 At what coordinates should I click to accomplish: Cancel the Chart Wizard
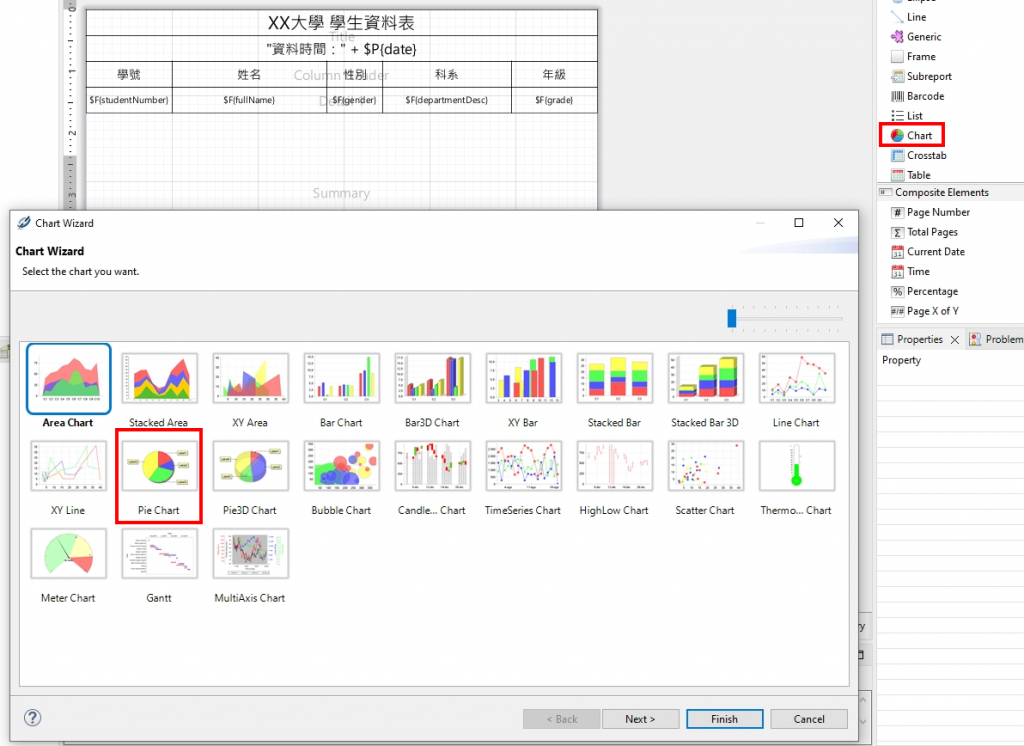point(809,719)
